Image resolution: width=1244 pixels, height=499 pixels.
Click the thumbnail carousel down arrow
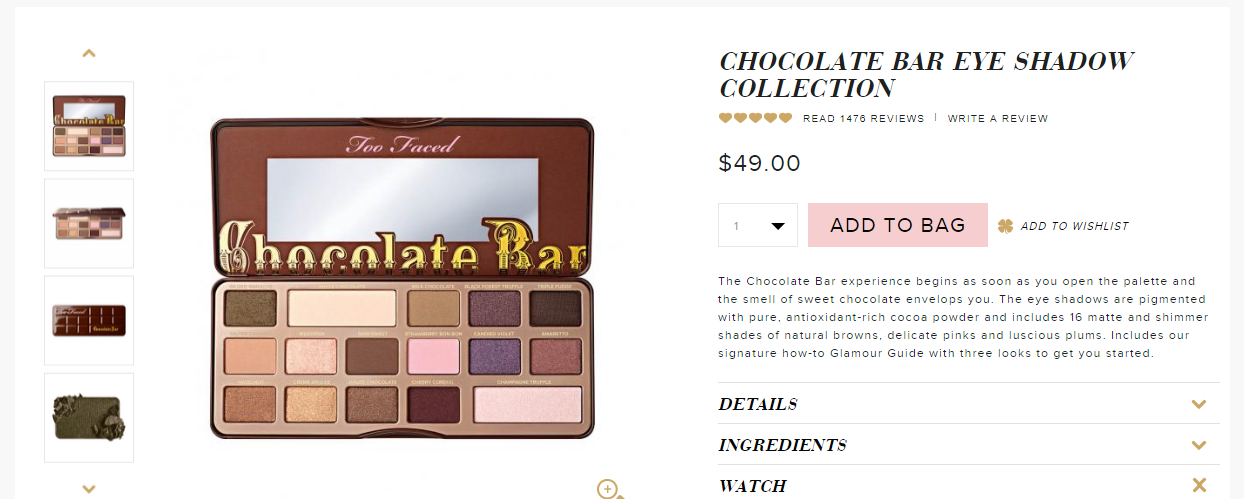(89, 488)
